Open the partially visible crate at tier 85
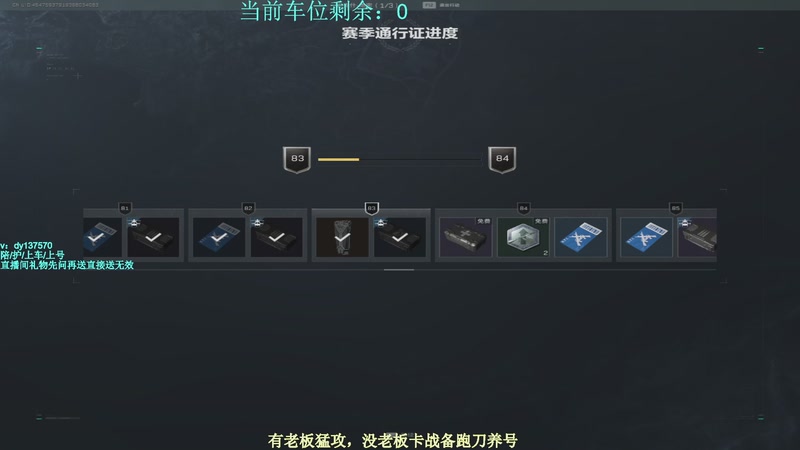This screenshot has height=450, width=800. coord(697,237)
